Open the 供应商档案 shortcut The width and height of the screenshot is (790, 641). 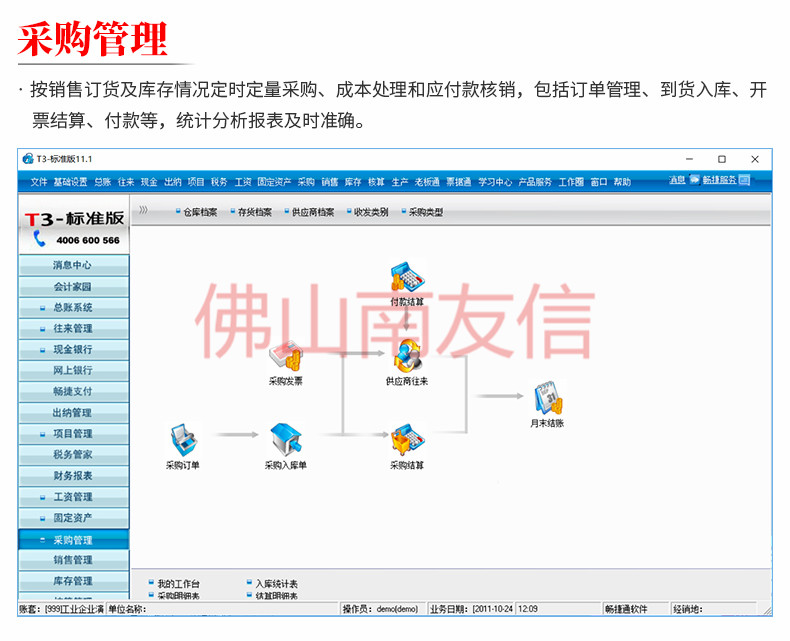[x=313, y=212]
